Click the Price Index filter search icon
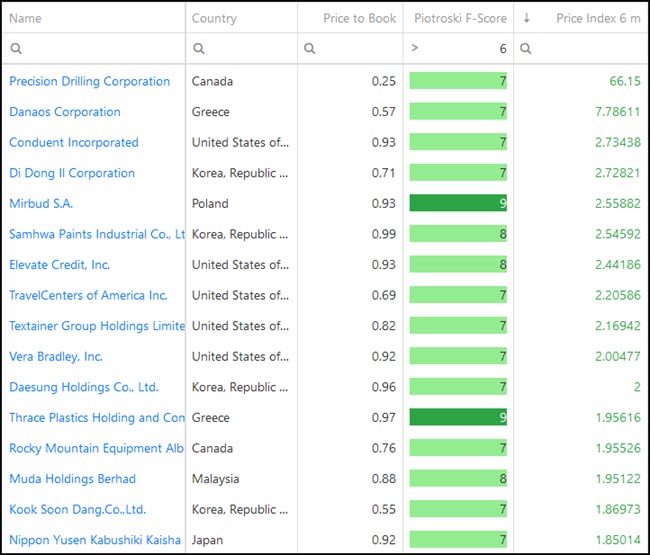Viewport: 650px width, 555px height. point(526,48)
